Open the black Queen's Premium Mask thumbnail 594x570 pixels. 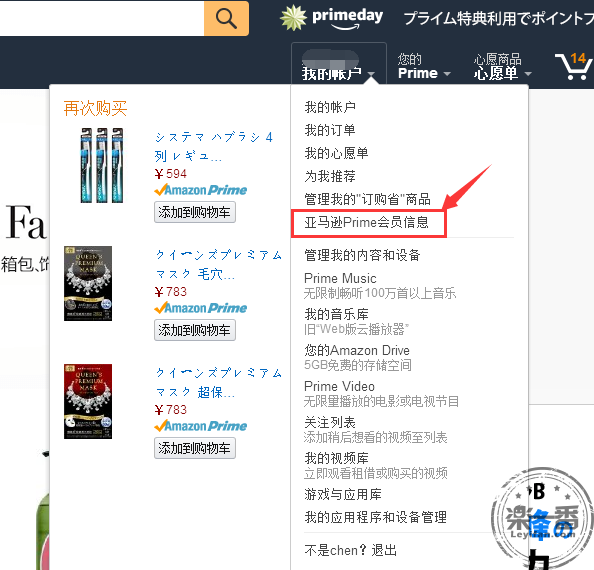[88, 283]
